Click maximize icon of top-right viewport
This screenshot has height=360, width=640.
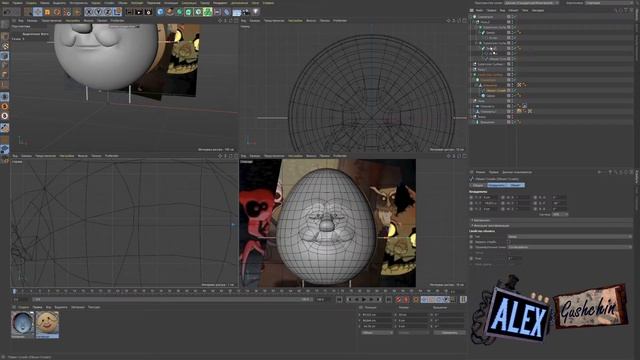[x=464, y=20]
